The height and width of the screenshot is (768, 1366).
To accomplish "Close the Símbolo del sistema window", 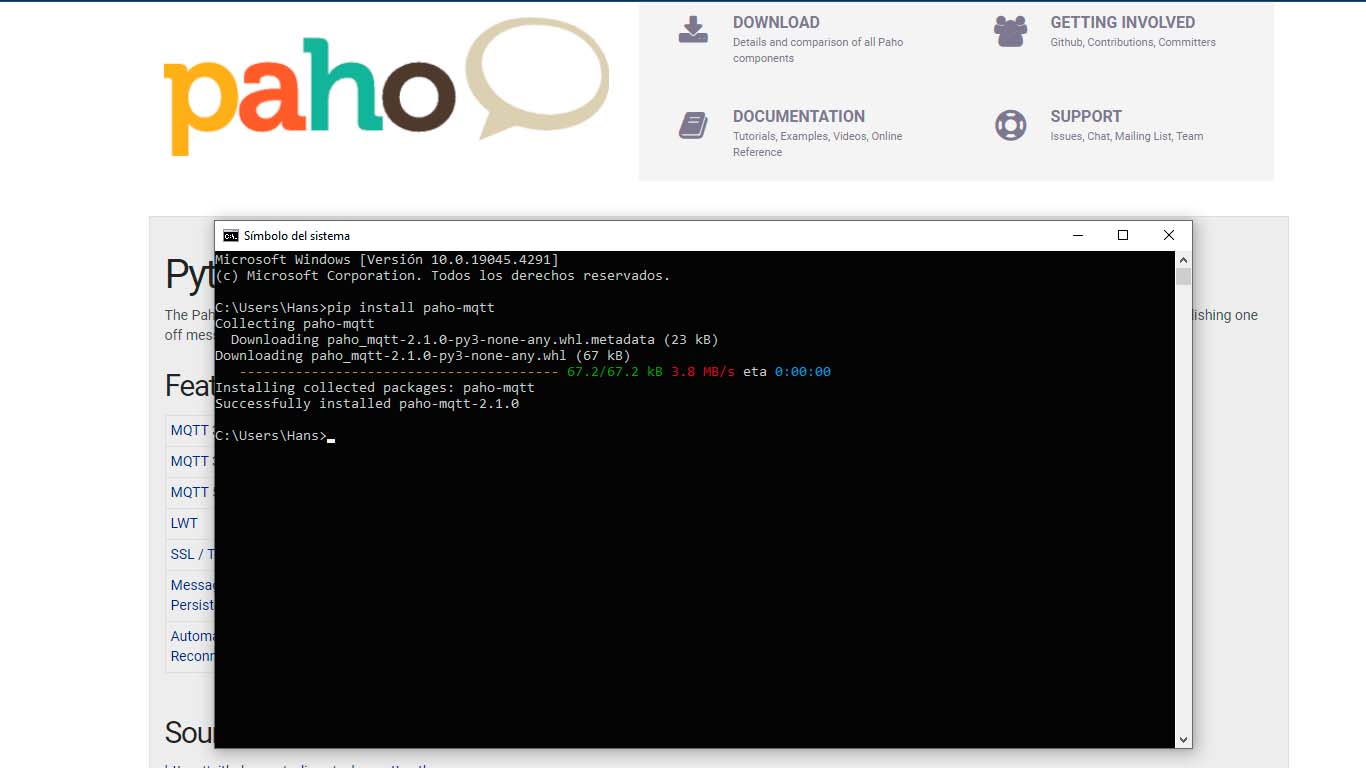I will coord(1169,235).
